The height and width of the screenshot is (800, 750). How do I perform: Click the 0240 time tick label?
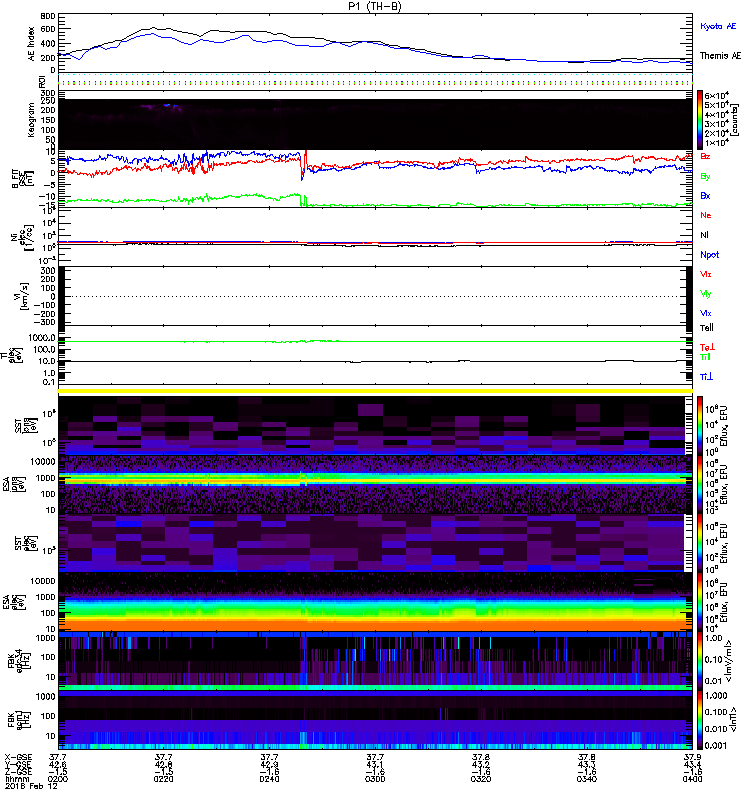tap(269, 779)
